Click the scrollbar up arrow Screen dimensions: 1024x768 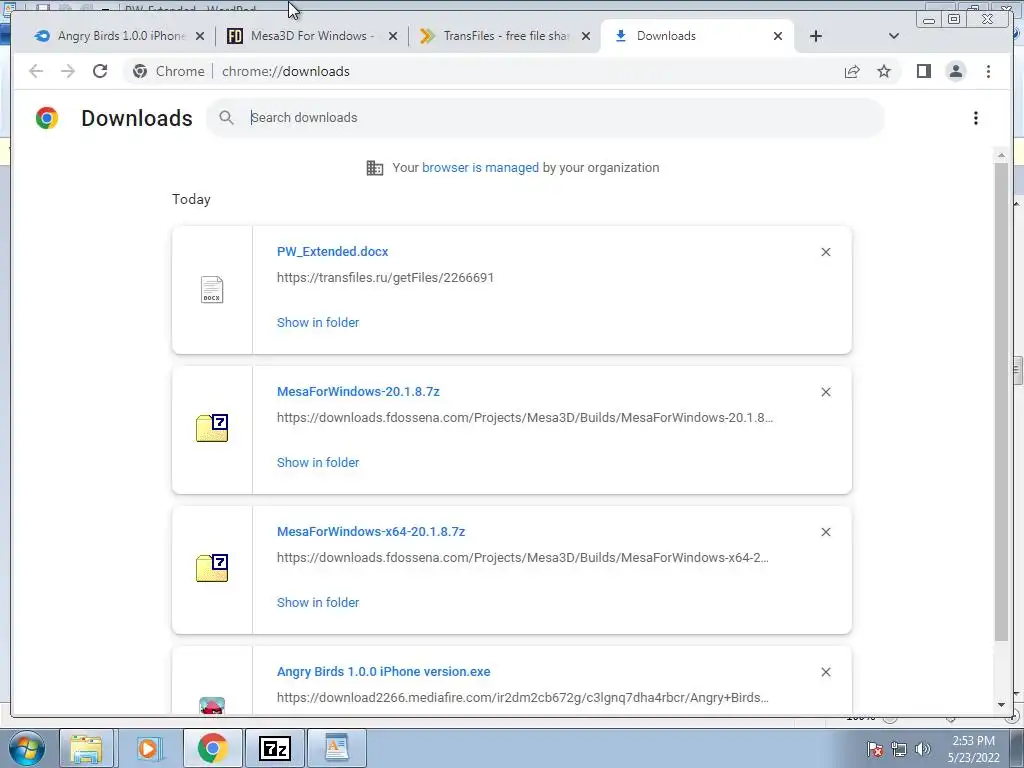click(x=1001, y=156)
